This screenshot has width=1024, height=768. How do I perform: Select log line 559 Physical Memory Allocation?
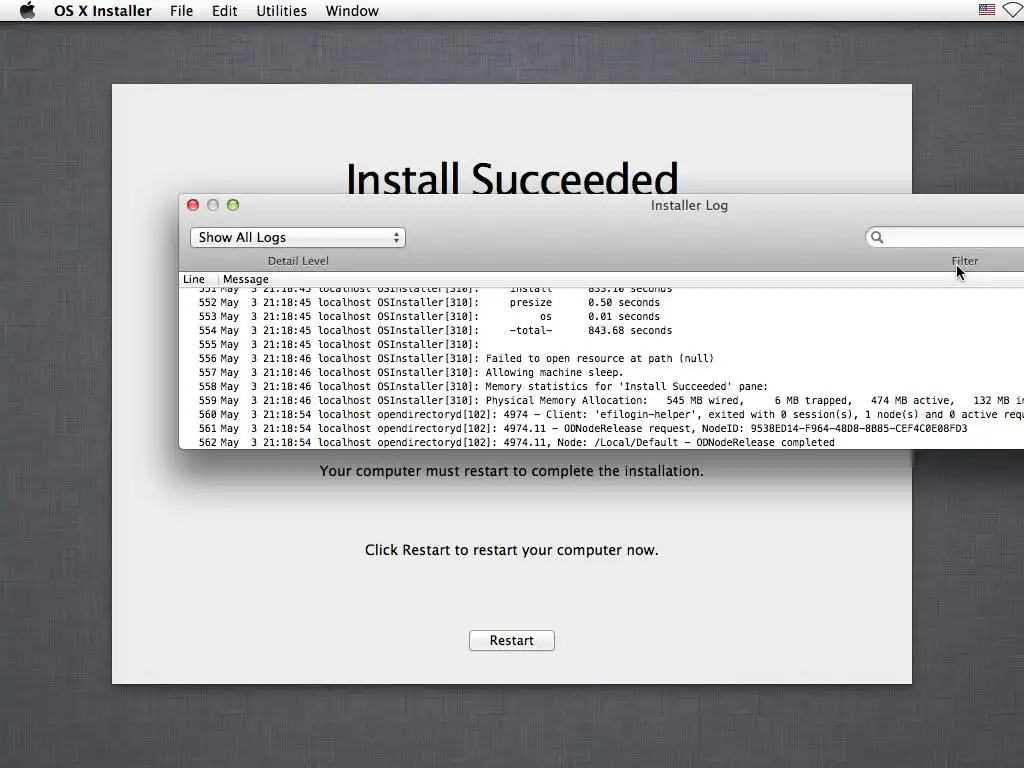pyautogui.click(x=601, y=400)
